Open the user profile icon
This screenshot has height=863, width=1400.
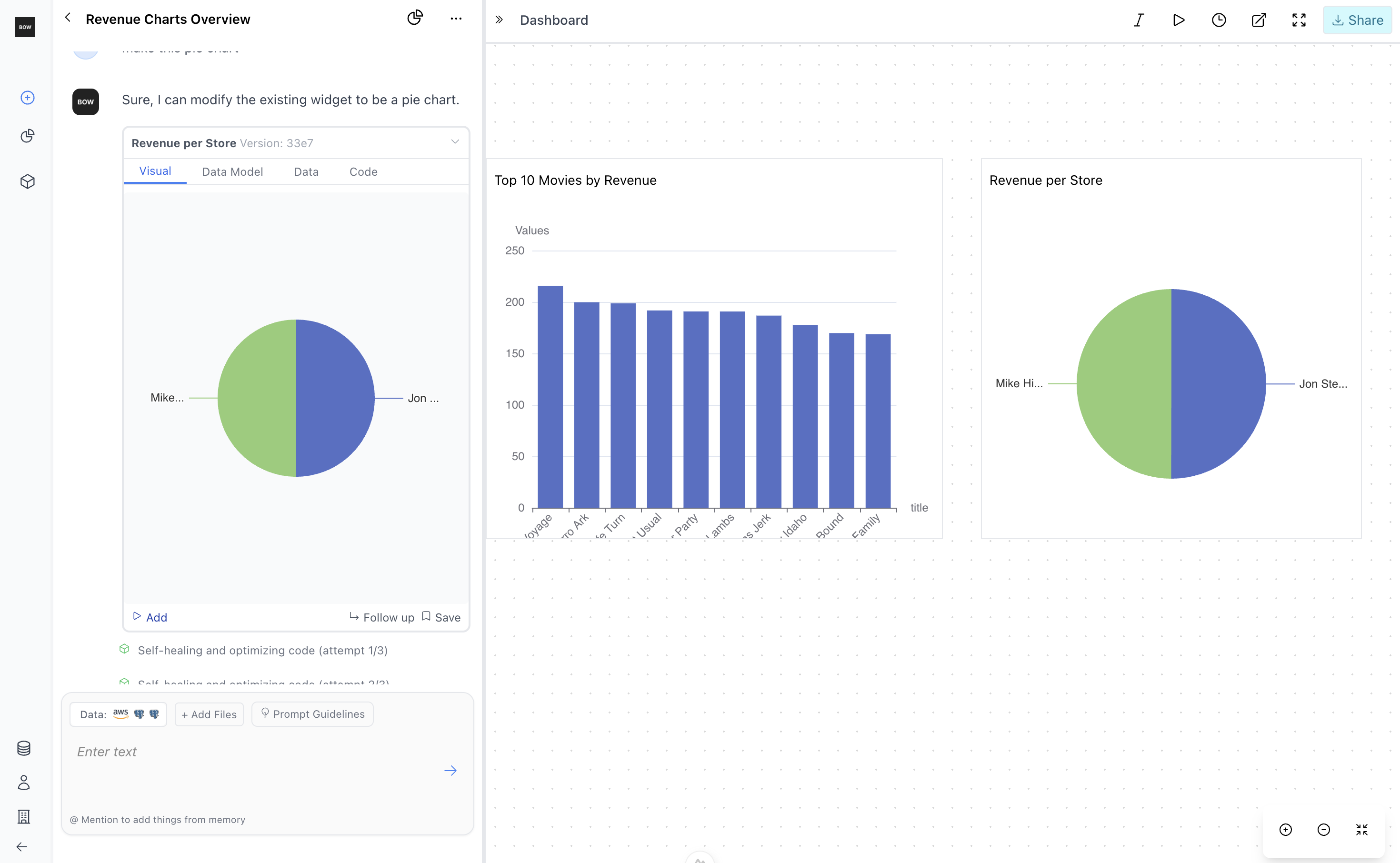pos(24,783)
